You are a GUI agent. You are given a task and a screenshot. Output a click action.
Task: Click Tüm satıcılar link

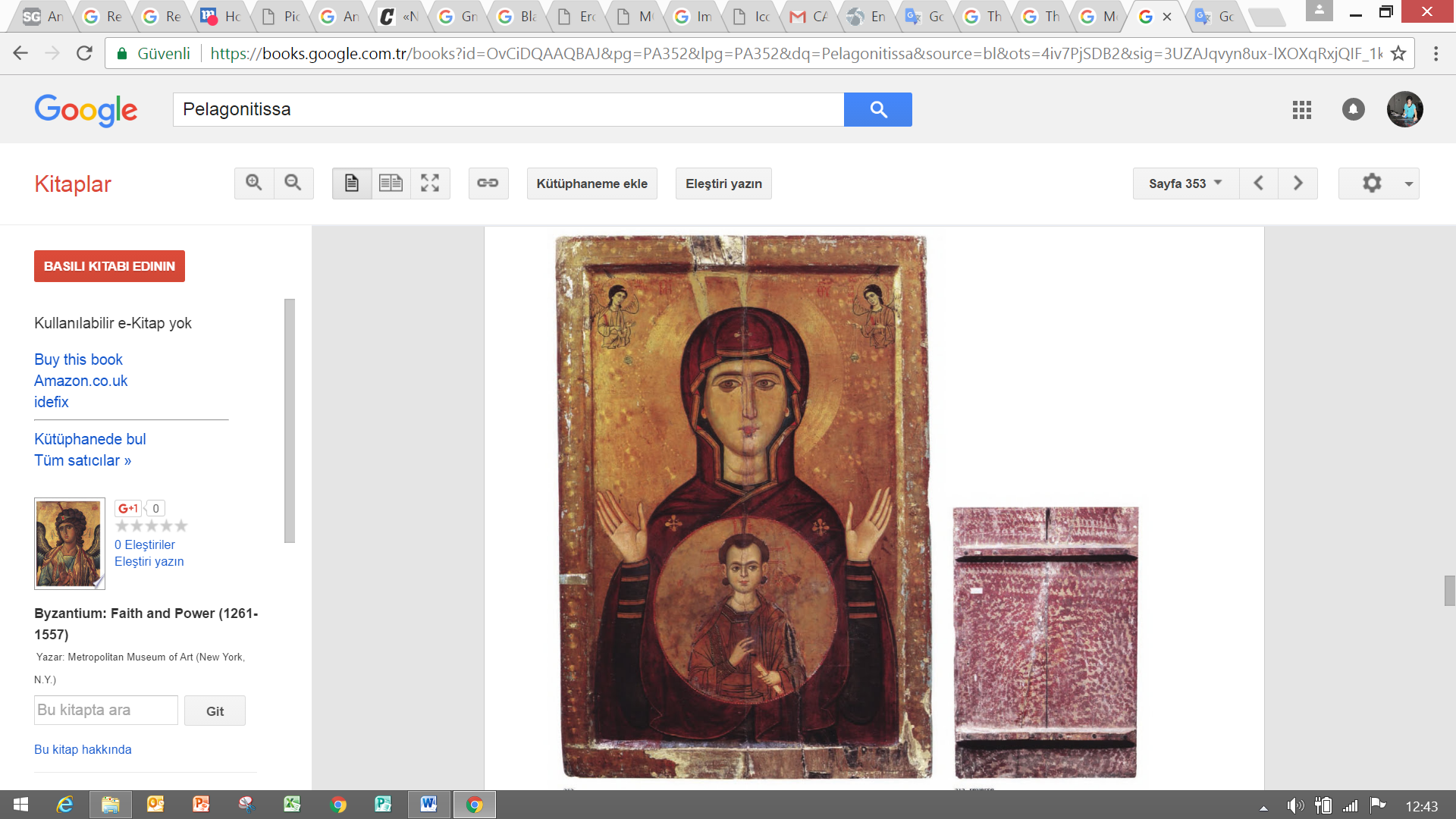(x=83, y=460)
